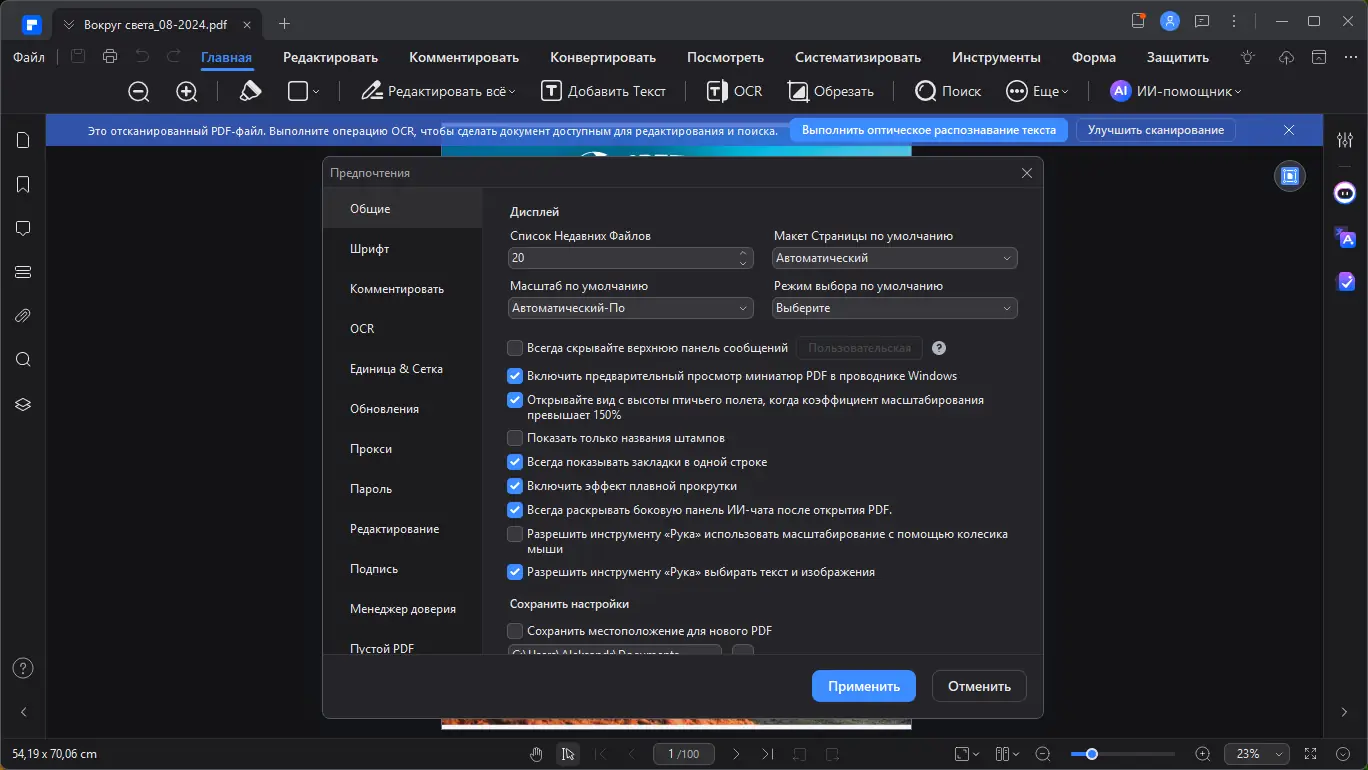
Task: Click the page number field showing 1/100
Action: pyautogui.click(x=684, y=754)
